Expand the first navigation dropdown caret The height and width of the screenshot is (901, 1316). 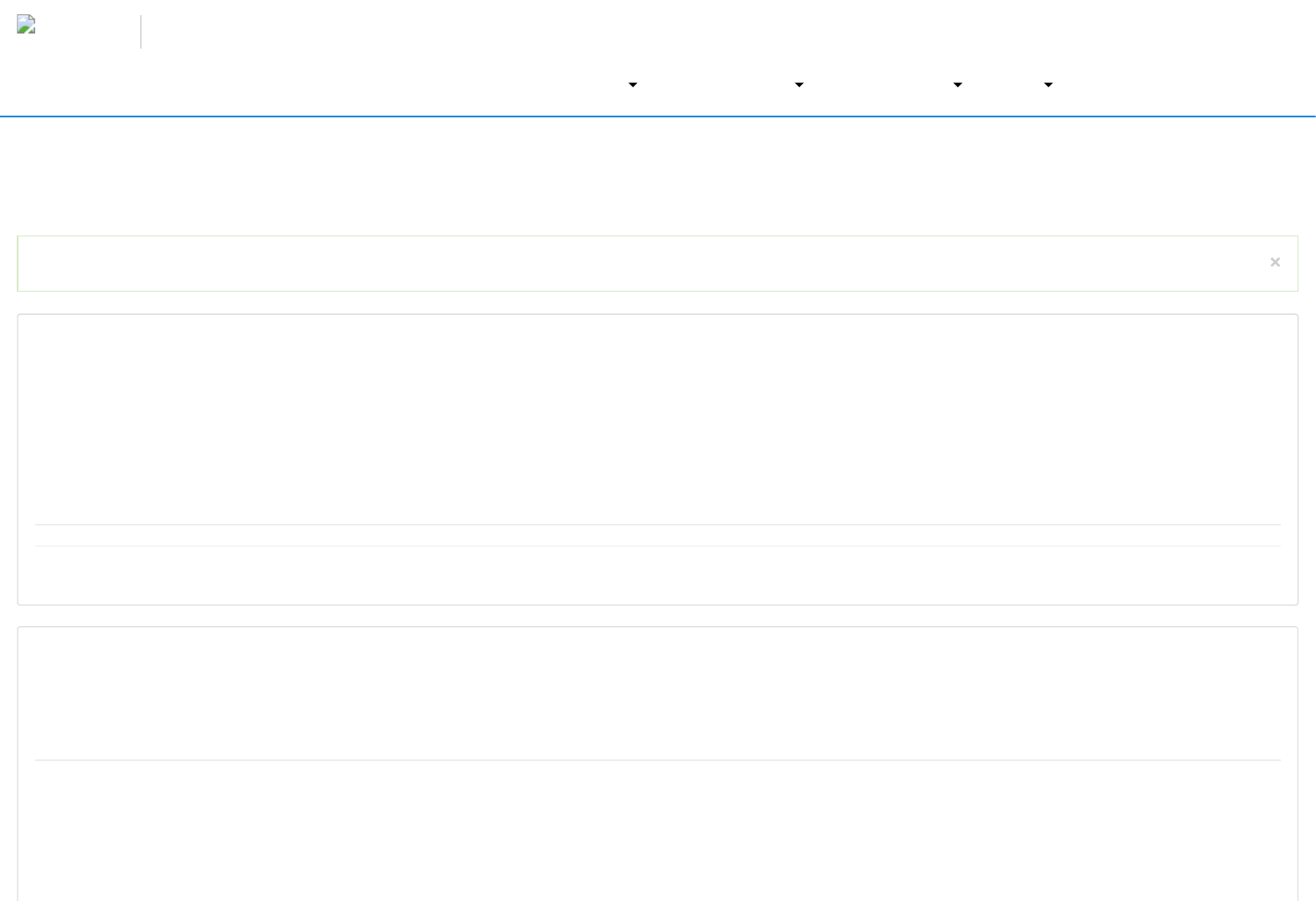point(633,85)
